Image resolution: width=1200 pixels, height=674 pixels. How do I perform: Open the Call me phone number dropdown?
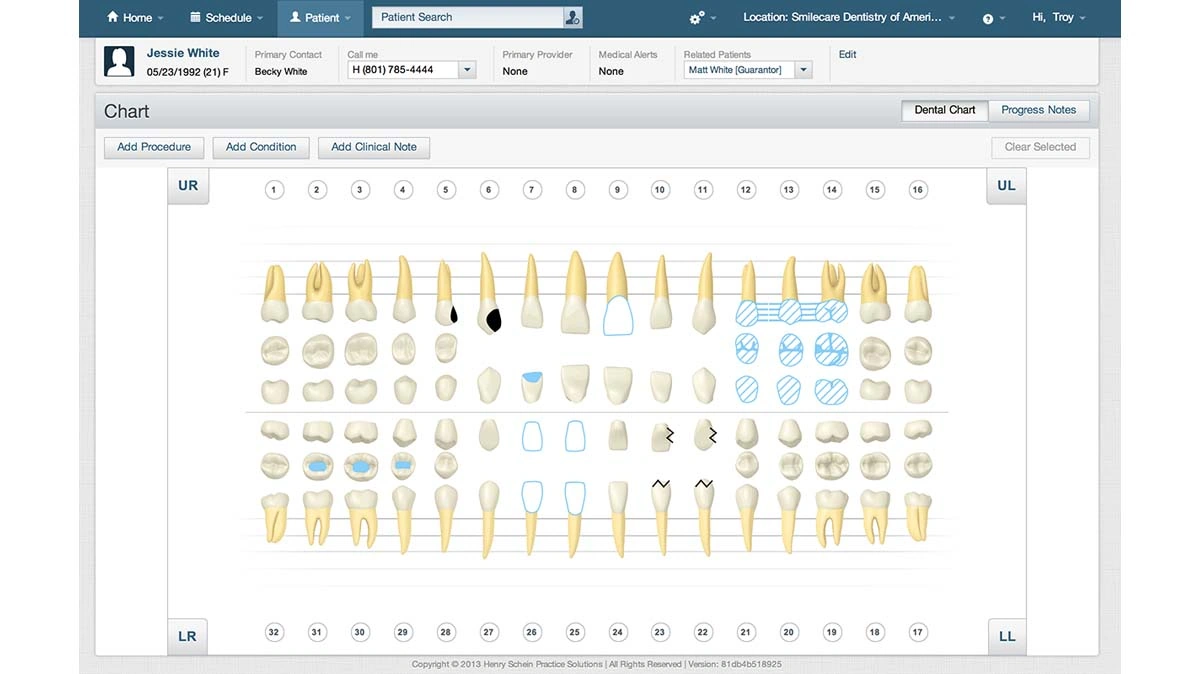466,69
